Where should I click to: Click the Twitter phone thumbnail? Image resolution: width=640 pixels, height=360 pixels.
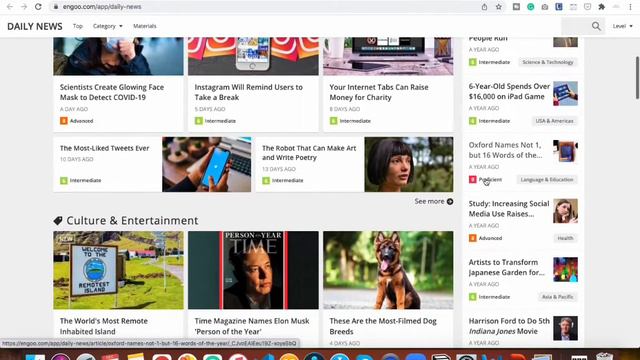[207, 164]
